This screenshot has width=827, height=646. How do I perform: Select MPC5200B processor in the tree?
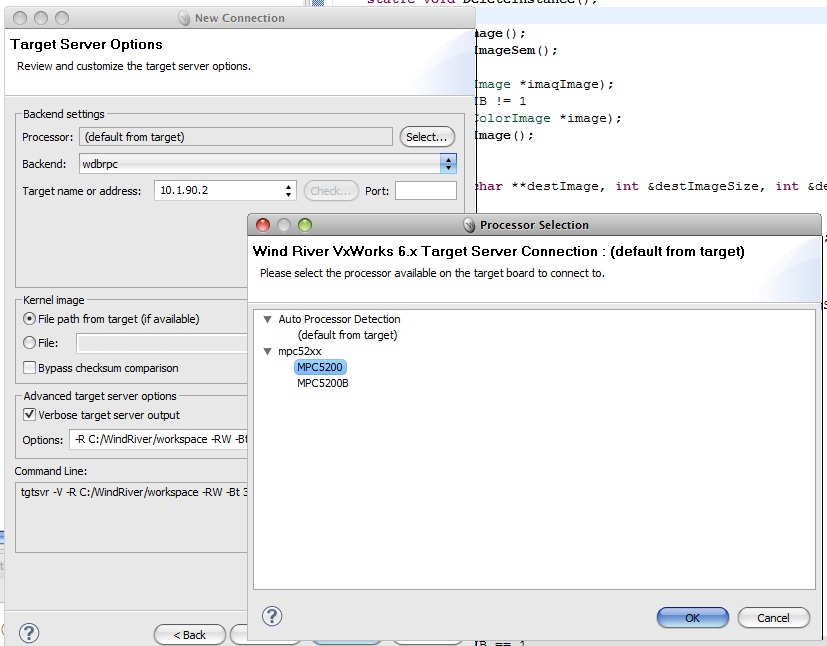click(x=322, y=383)
